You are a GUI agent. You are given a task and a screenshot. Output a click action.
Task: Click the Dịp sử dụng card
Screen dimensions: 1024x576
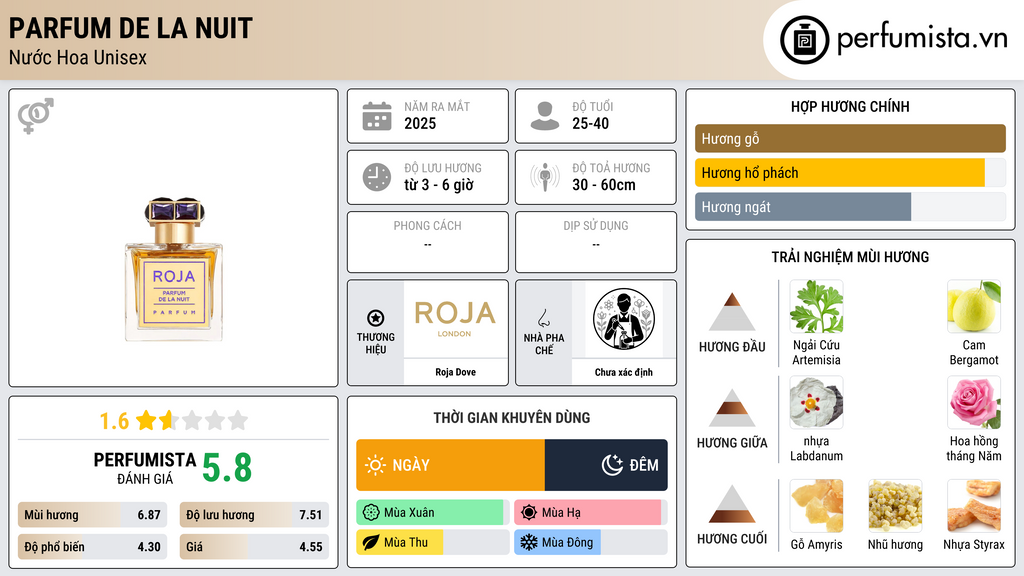pos(596,242)
